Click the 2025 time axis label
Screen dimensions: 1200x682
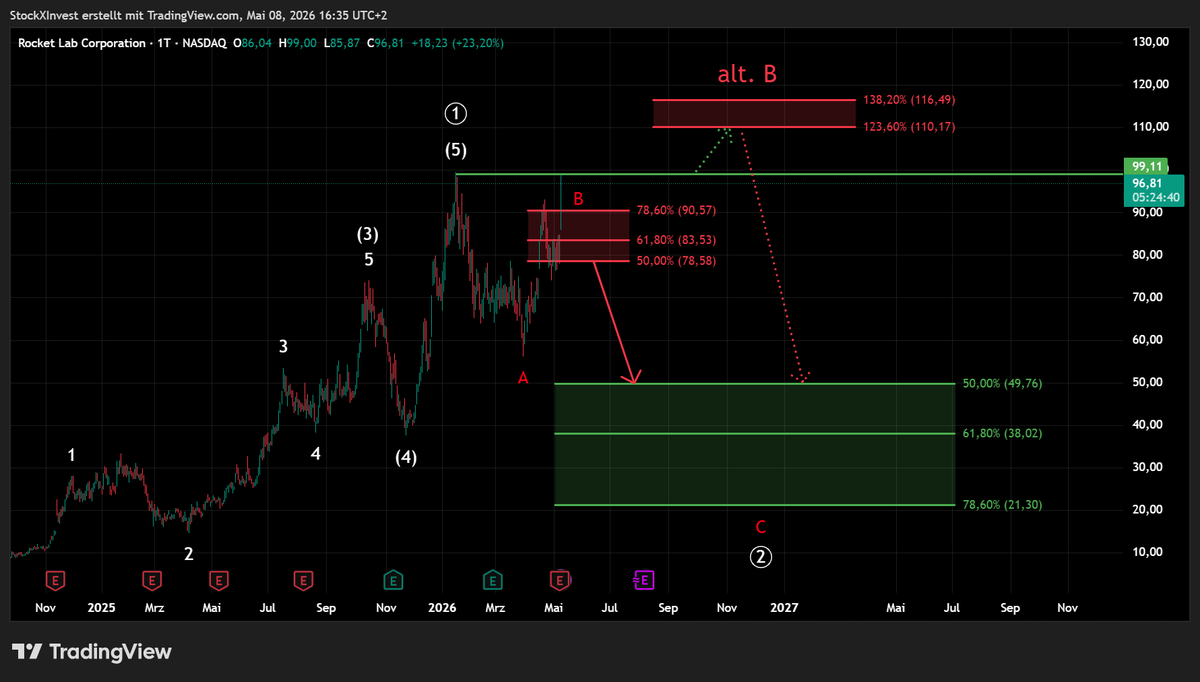[x=101, y=607]
